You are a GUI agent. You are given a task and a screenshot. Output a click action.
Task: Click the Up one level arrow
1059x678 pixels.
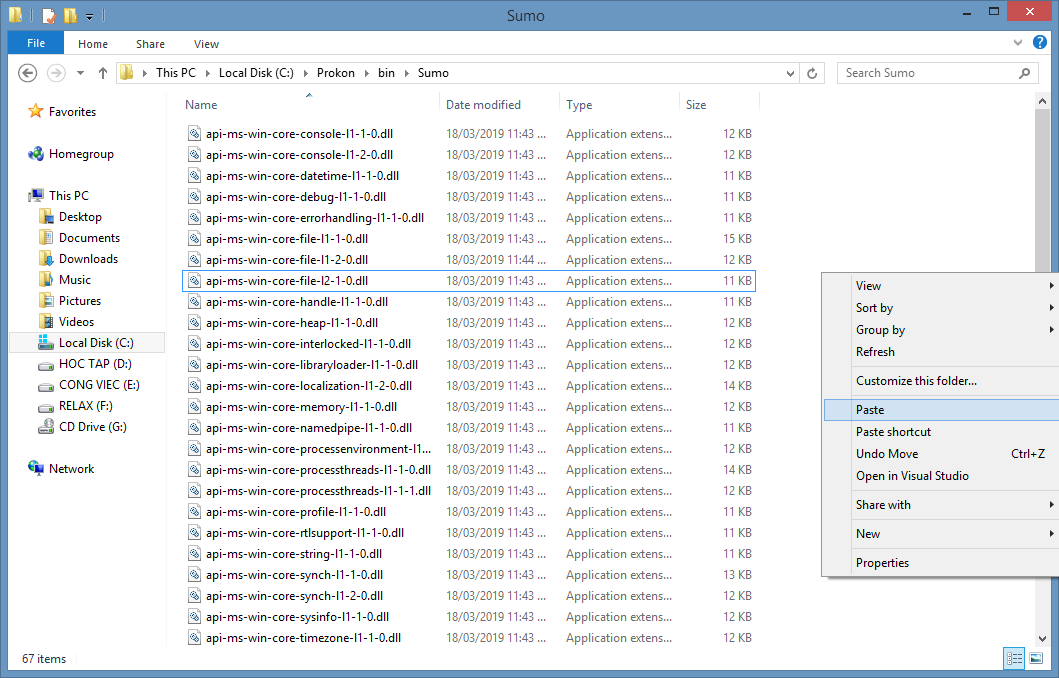coord(103,73)
